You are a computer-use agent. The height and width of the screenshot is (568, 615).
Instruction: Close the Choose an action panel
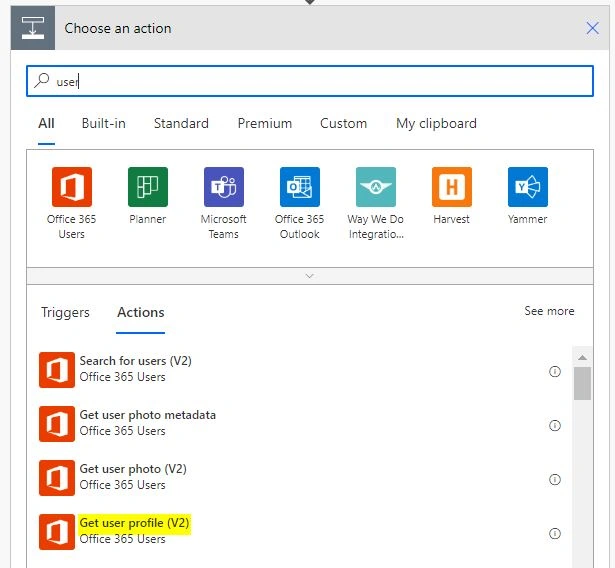(592, 28)
